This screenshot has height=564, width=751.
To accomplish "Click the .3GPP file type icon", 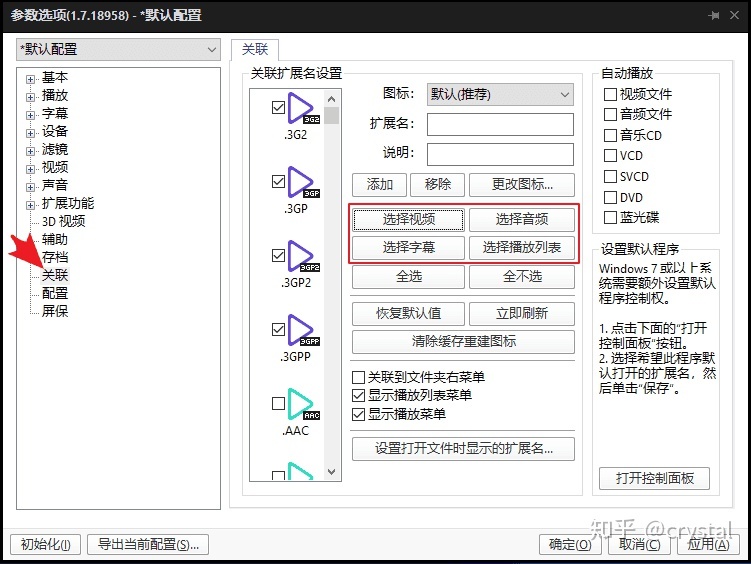I will (303, 330).
